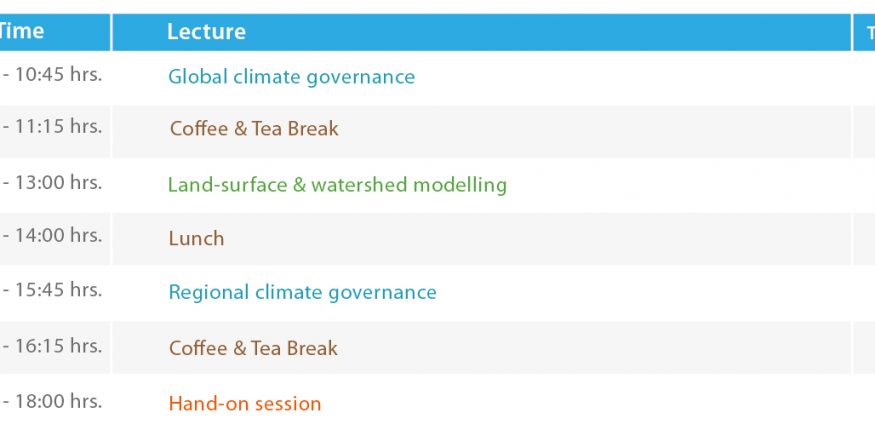Click the 15:45 hrs. time cell
Image resolution: width=875 pixels, height=430 pixels.
point(53,290)
